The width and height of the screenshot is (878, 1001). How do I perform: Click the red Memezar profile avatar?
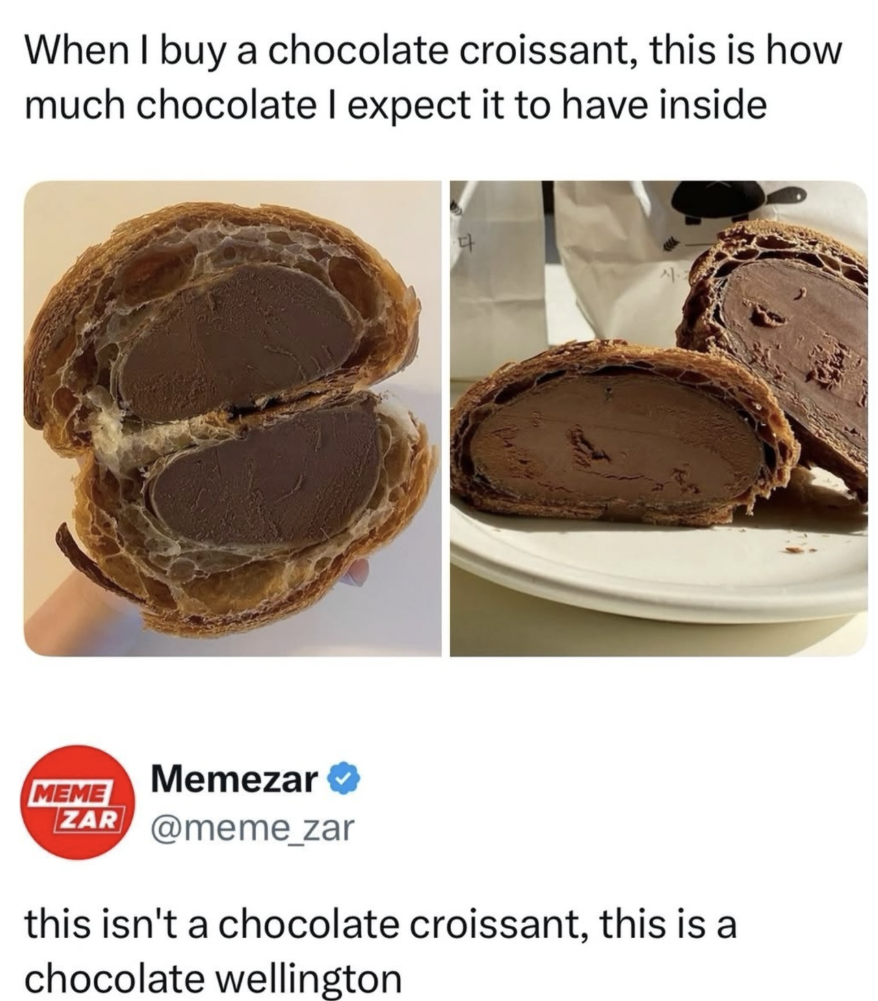(x=79, y=802)
